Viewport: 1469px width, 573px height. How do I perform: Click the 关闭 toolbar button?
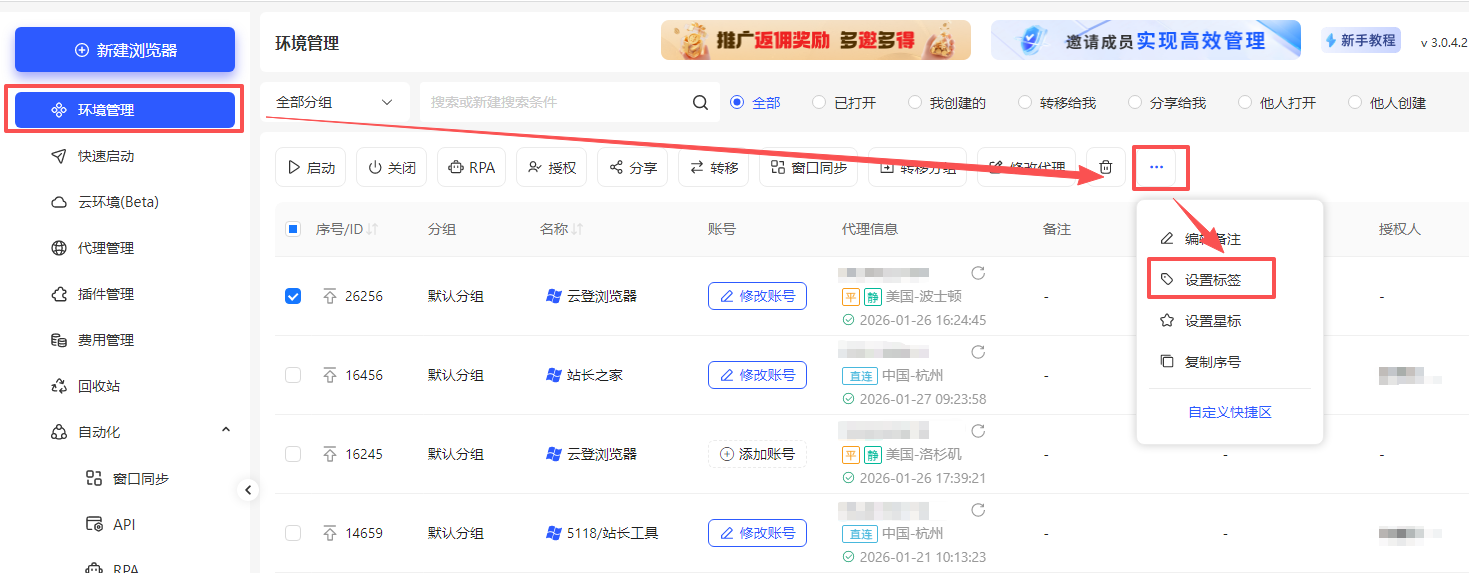392,168
